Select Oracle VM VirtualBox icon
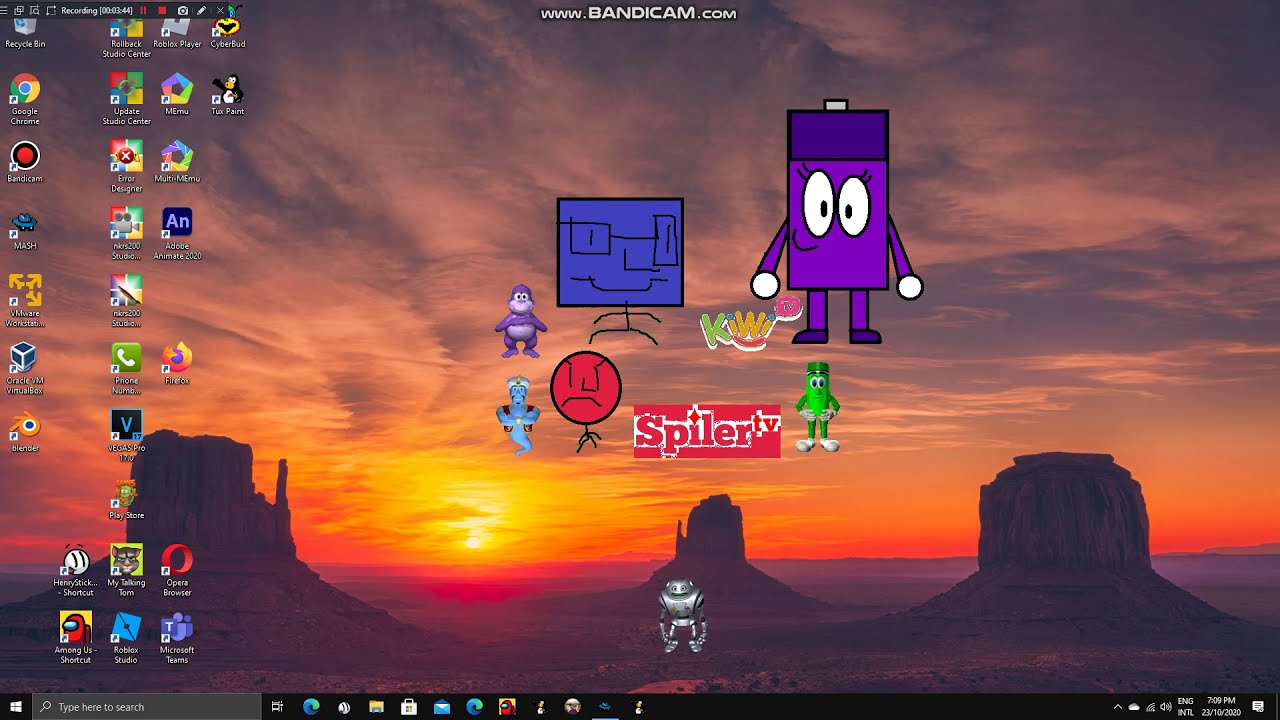 pyautogui.click(x=25, y=368)
